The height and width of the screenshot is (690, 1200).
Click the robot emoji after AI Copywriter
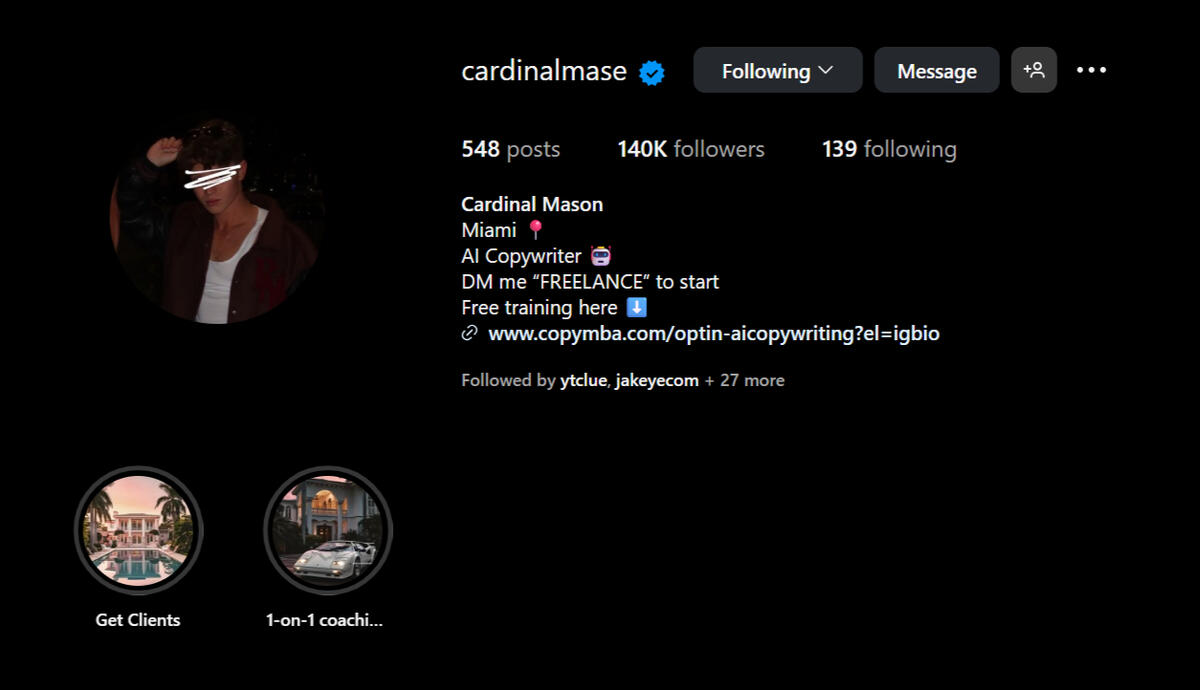[601, 256]
